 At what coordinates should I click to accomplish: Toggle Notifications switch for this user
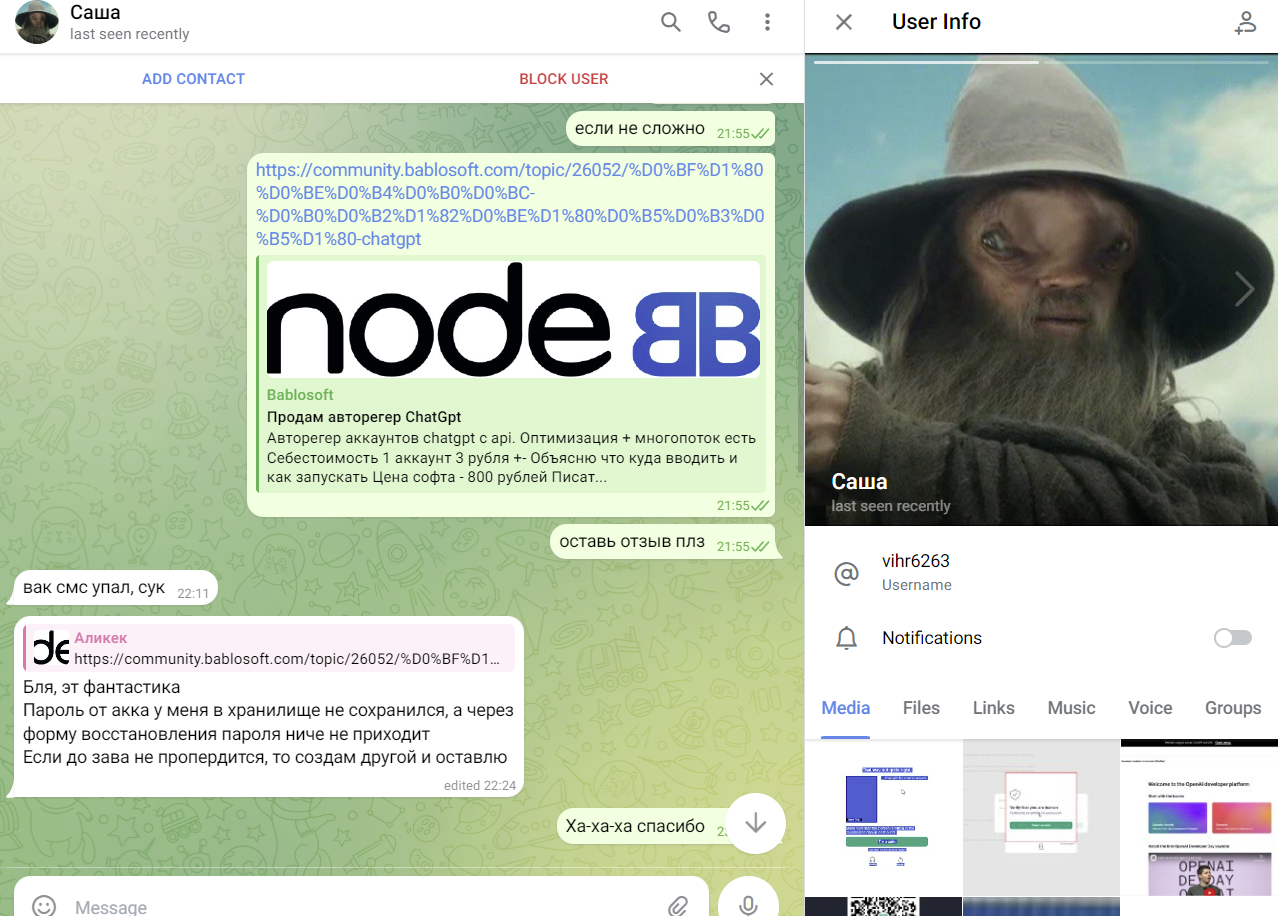[x=1232, y=638]
